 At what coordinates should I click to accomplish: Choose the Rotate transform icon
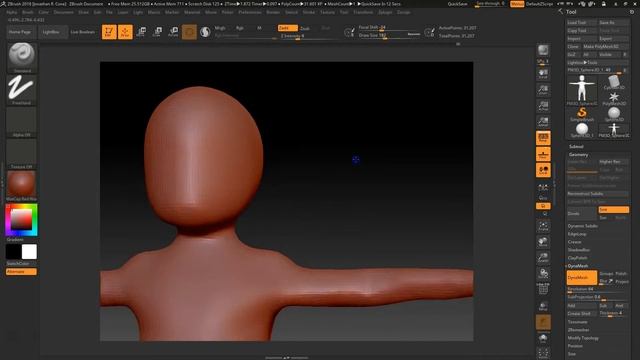pos(173,32)
